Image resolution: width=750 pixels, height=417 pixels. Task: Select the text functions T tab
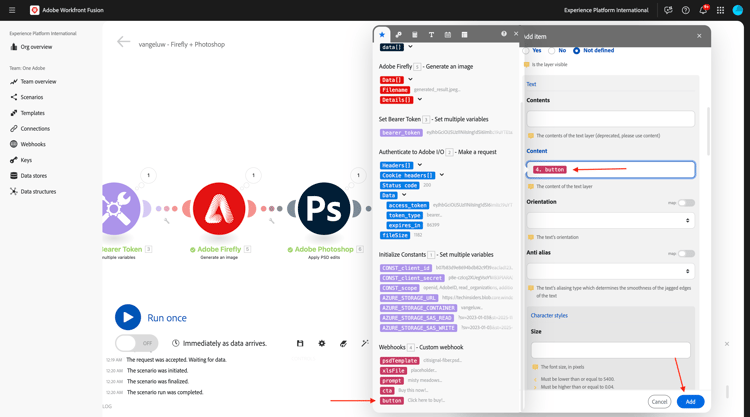pos(431,34)
